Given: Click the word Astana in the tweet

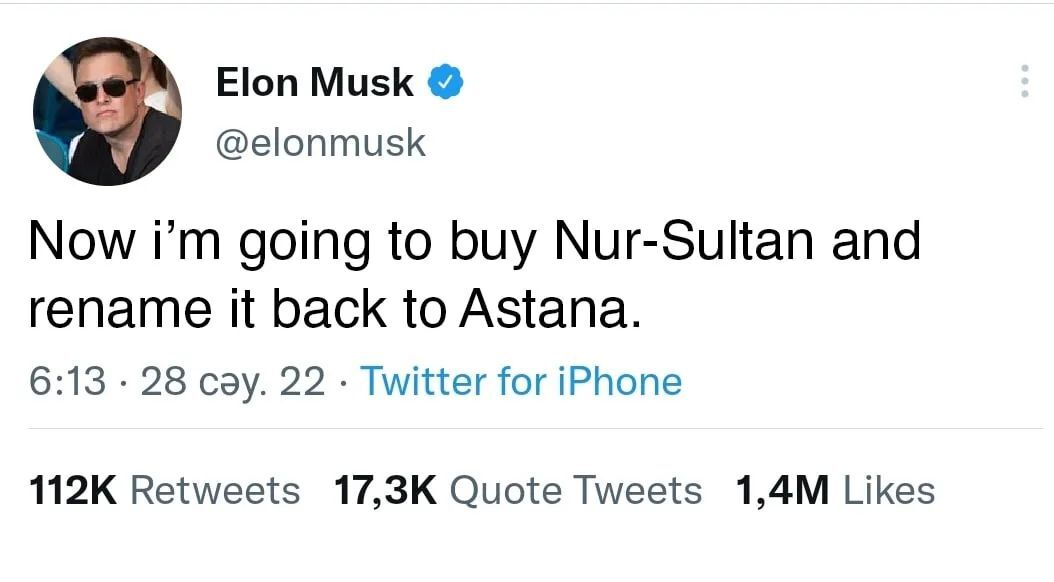Looking at the screenshot, I should [546, 312].
